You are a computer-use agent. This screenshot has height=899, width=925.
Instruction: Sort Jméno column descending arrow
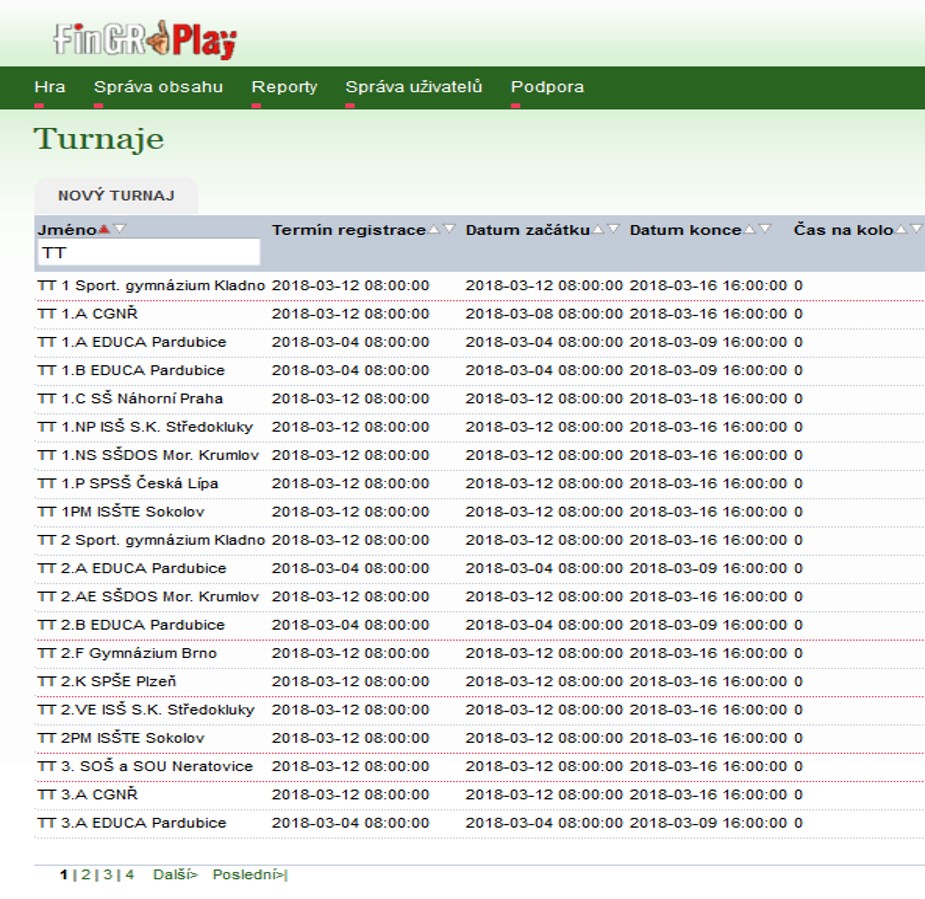pos(120,229)
